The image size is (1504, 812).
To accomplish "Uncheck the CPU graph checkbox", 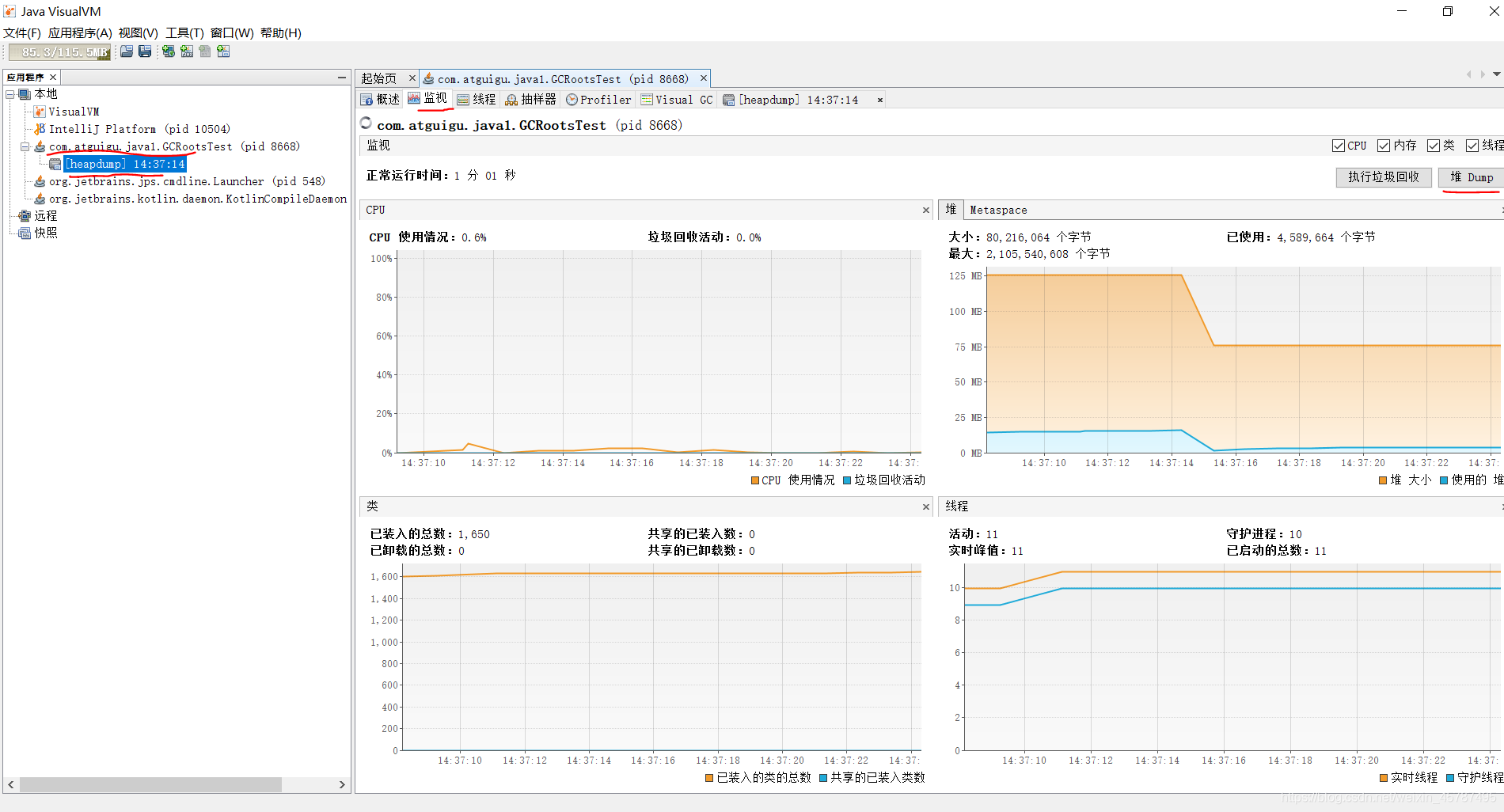I will [1339, 146].
